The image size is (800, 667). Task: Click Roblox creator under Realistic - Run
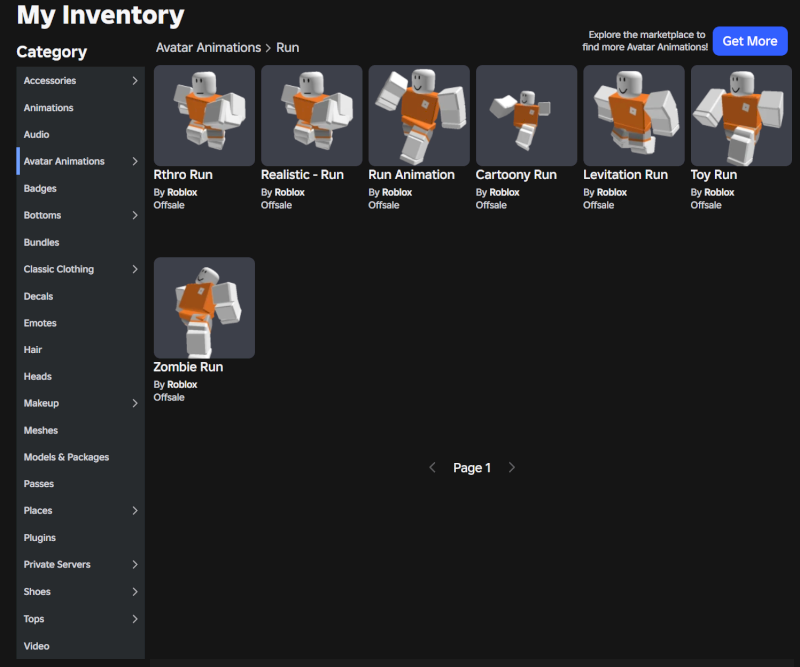point(289,192)
